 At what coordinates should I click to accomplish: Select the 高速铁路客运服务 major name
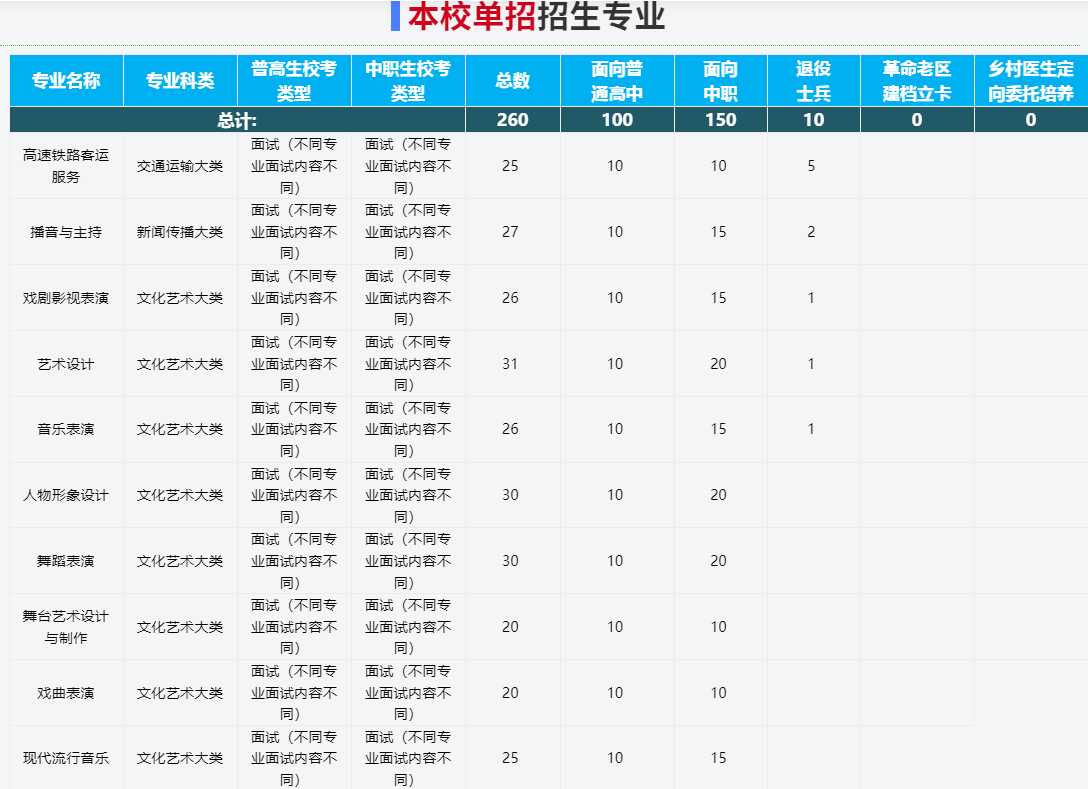66,166
